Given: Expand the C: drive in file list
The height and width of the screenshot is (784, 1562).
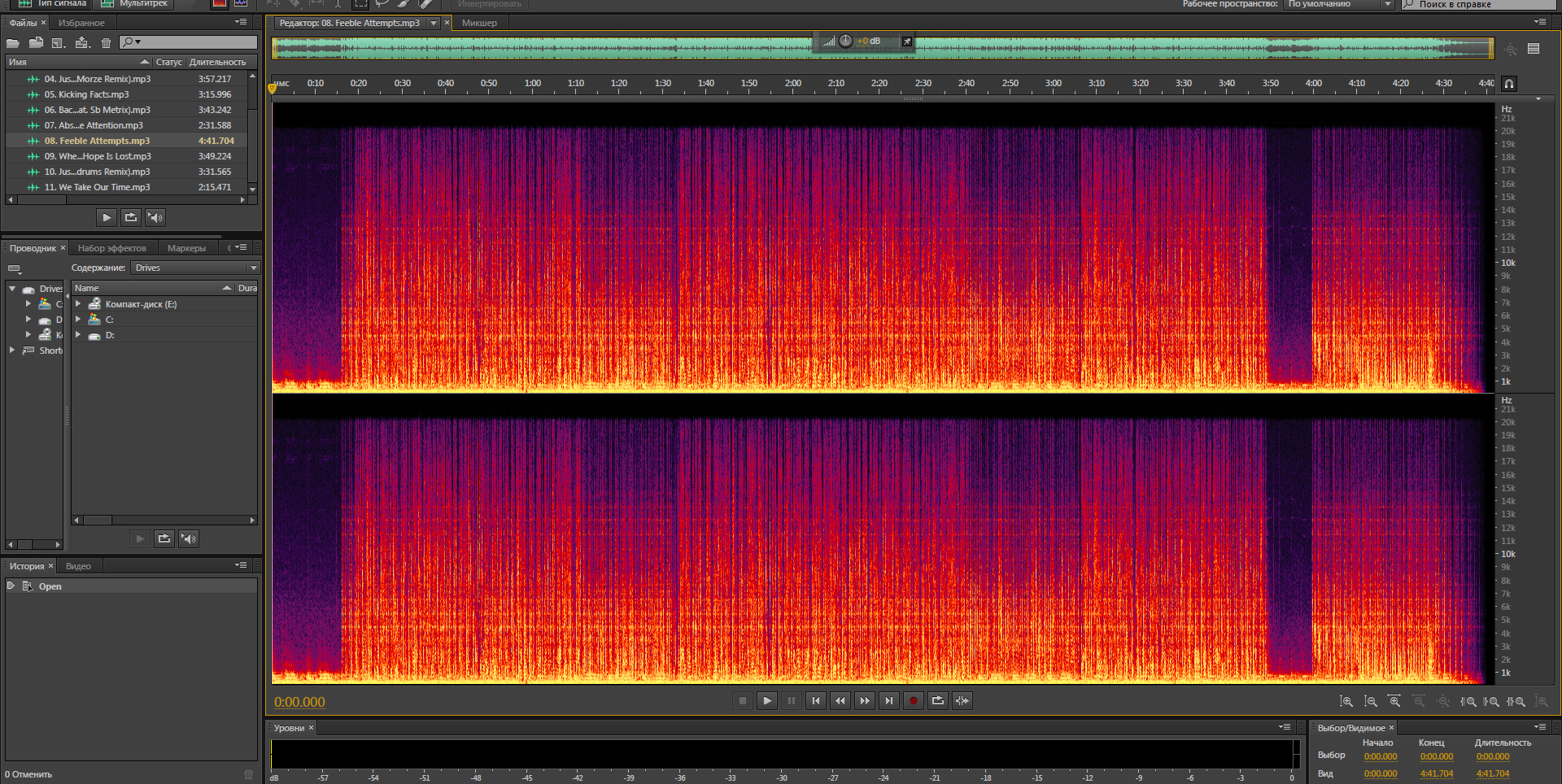Looking at the screenshot, I should click(78, 320).
